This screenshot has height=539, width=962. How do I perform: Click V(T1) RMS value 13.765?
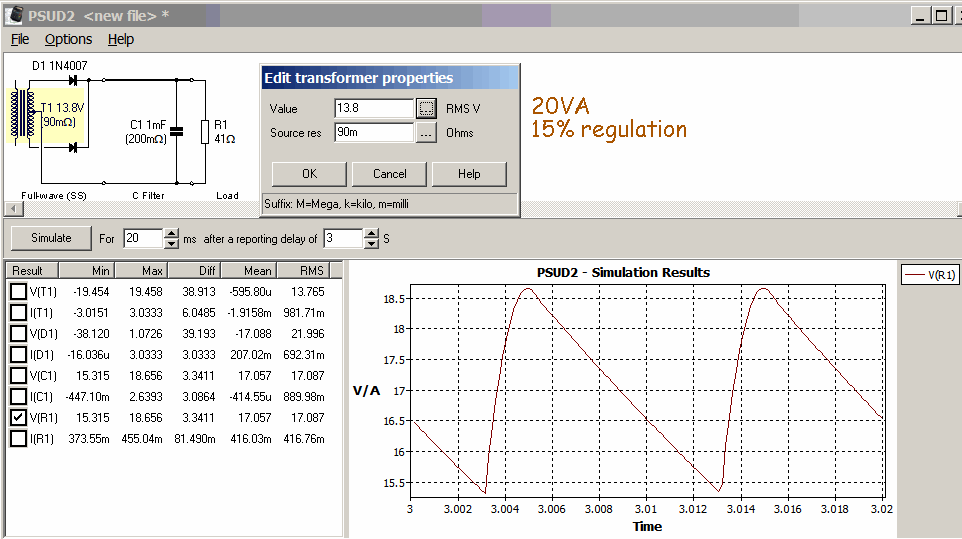coord(307,292)
